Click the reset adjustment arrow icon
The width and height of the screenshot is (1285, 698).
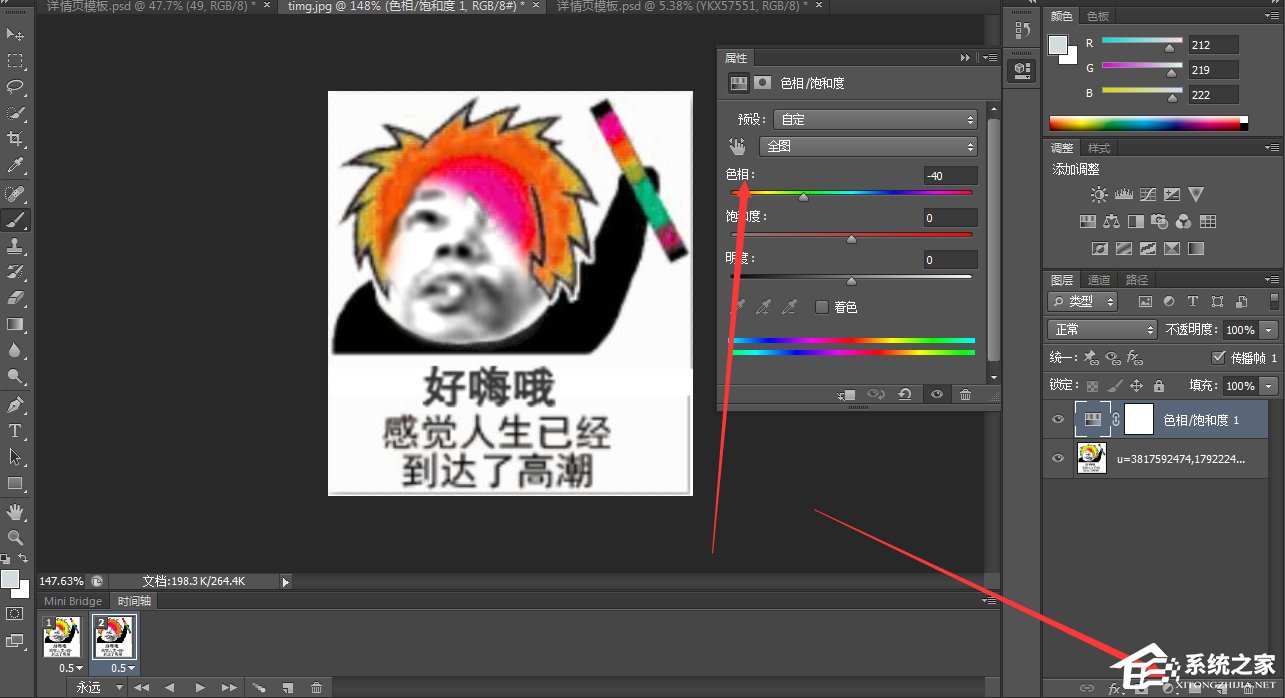point(904,394)
